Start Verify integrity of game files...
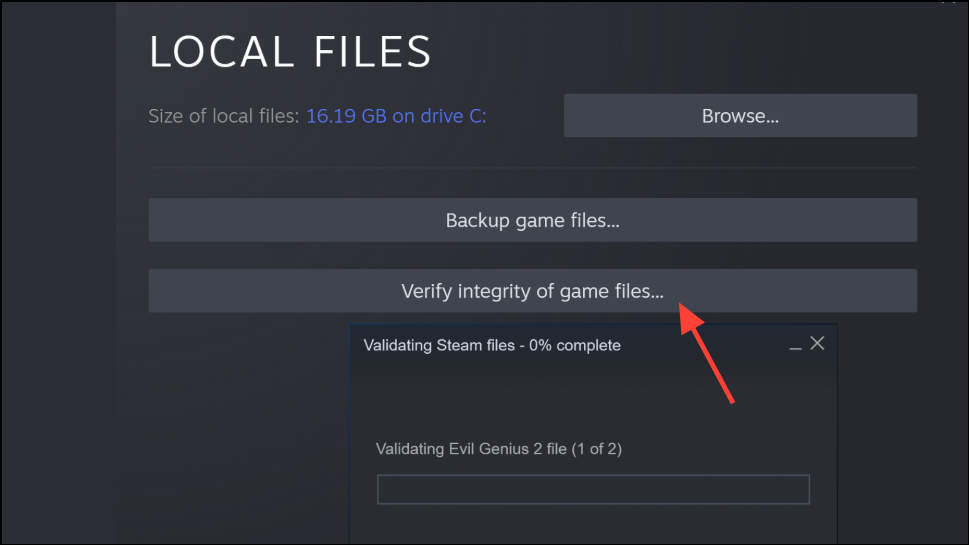The height and width of the screenshot is (545, 969). pos(533,290)
